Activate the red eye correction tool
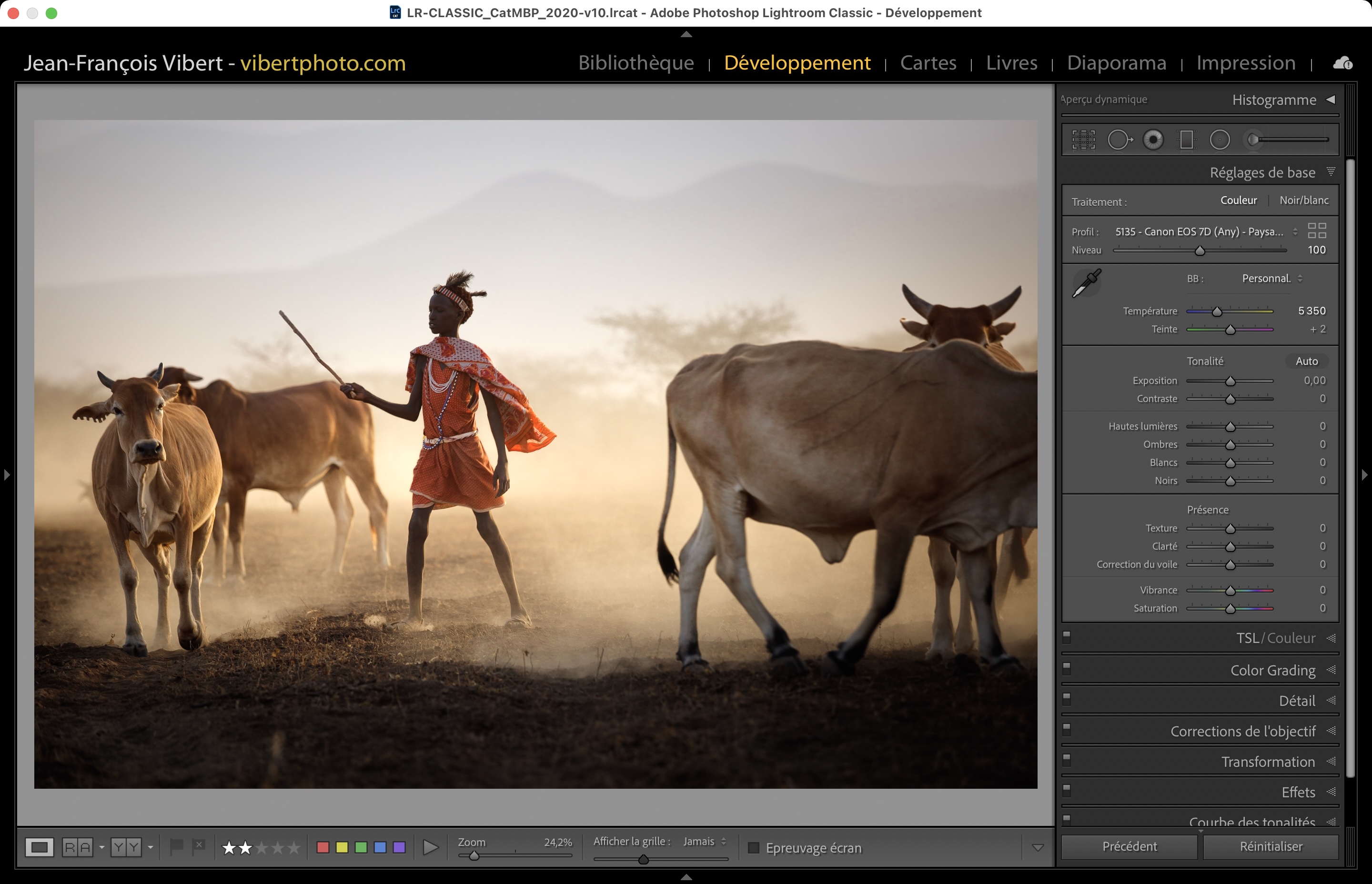 coord(1153,140)
